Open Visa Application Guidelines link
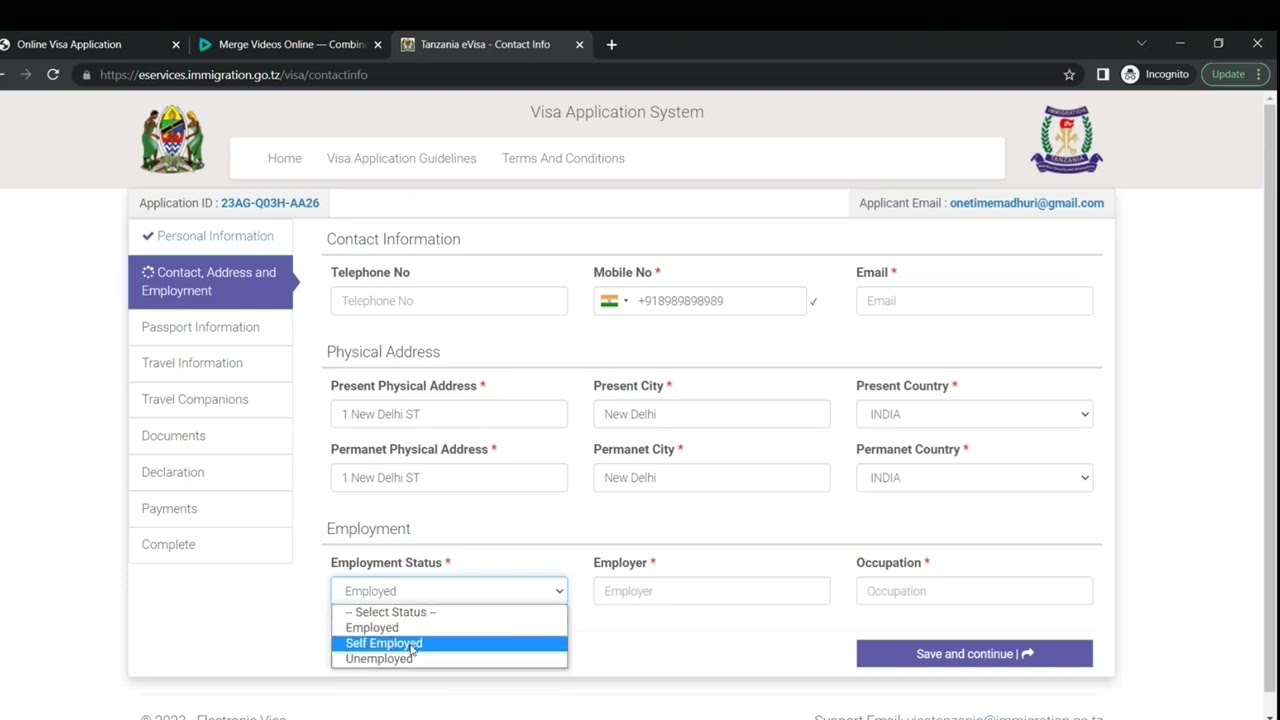 pyautogui.click(x=401, y=158)
